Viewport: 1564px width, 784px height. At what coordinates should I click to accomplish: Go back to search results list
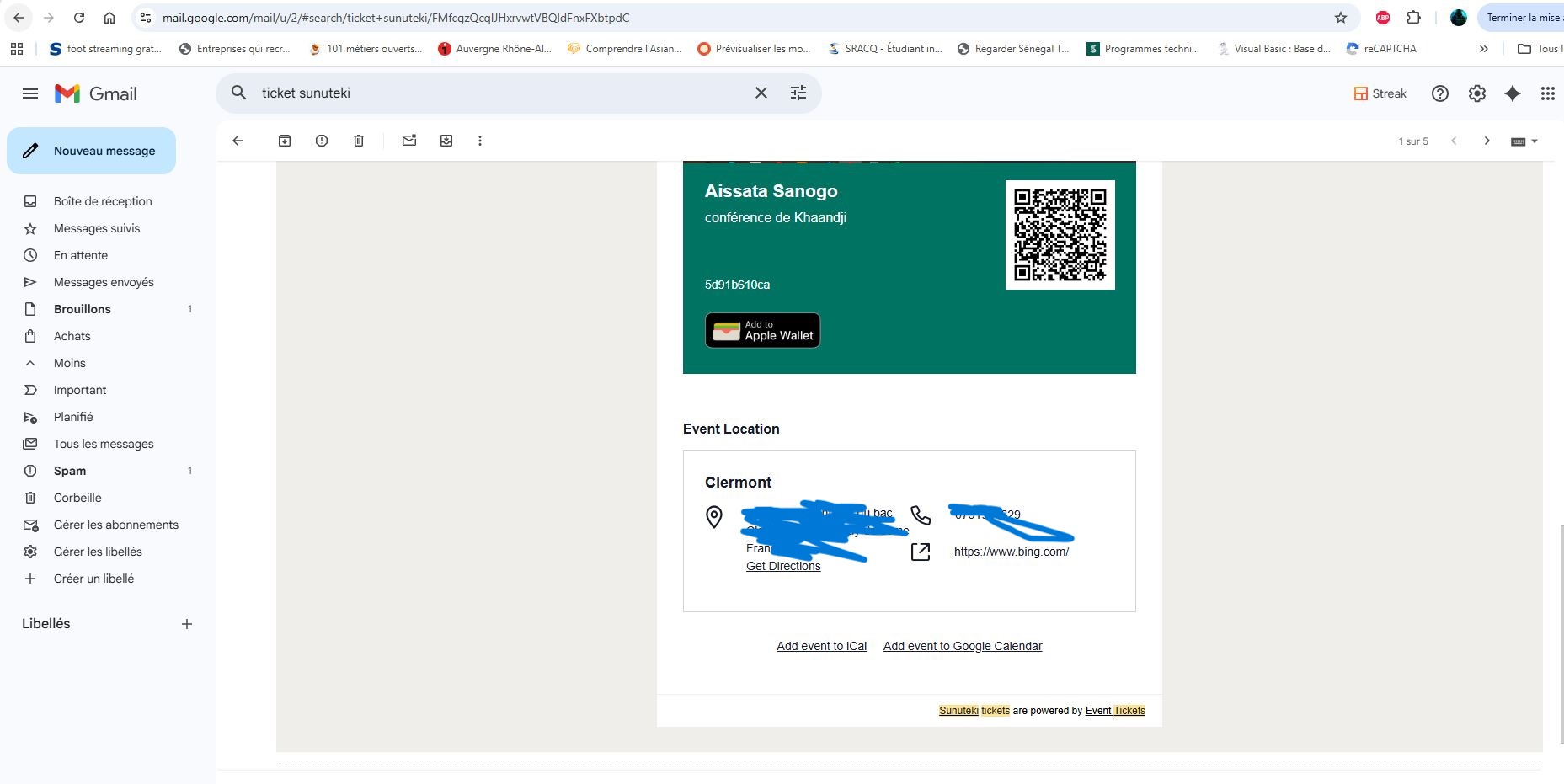[x=238, y=141]
